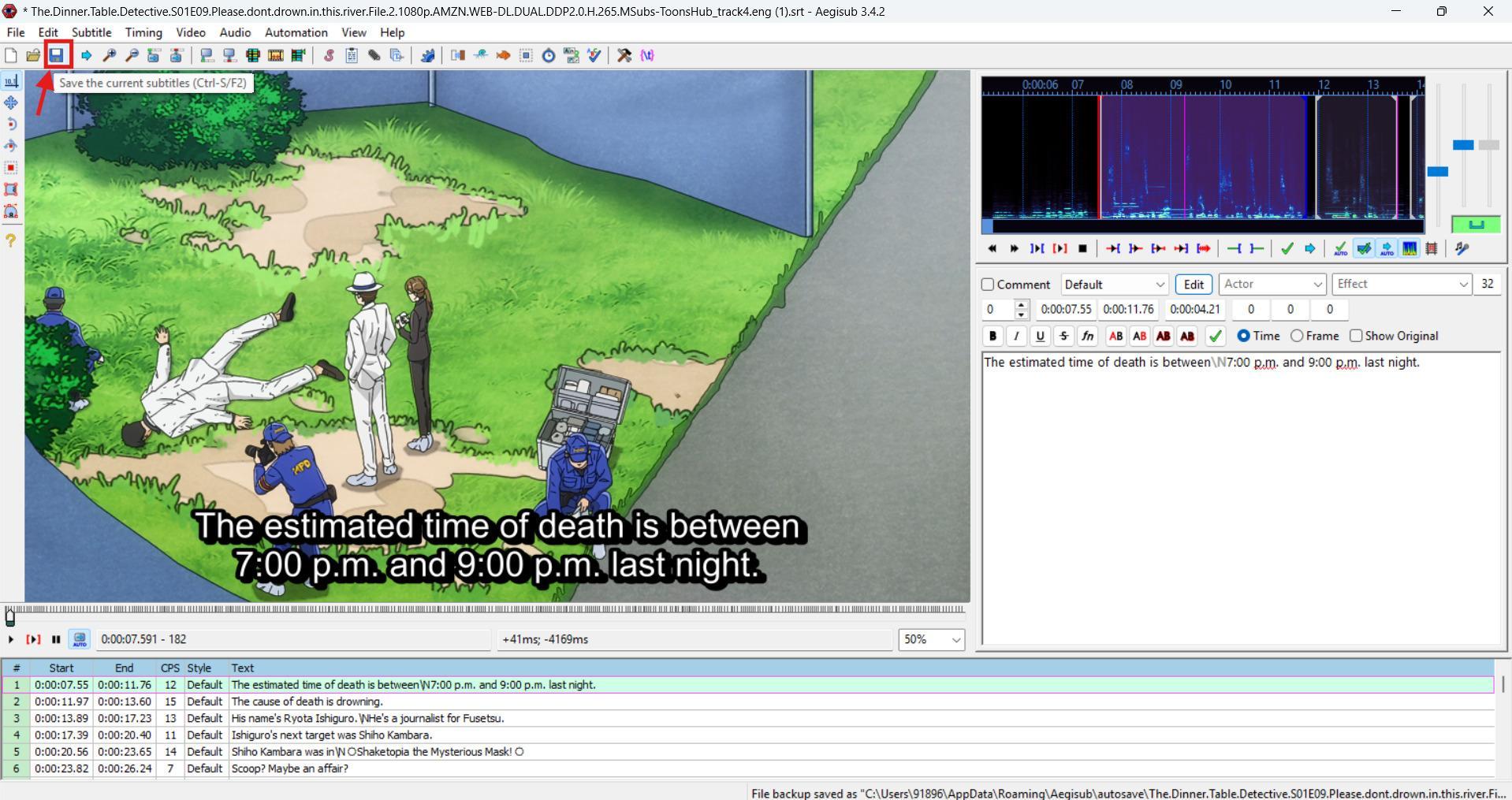Select the Time radio button
The width and height of the screenshot is (1512, 800).
coord(1243,336)
